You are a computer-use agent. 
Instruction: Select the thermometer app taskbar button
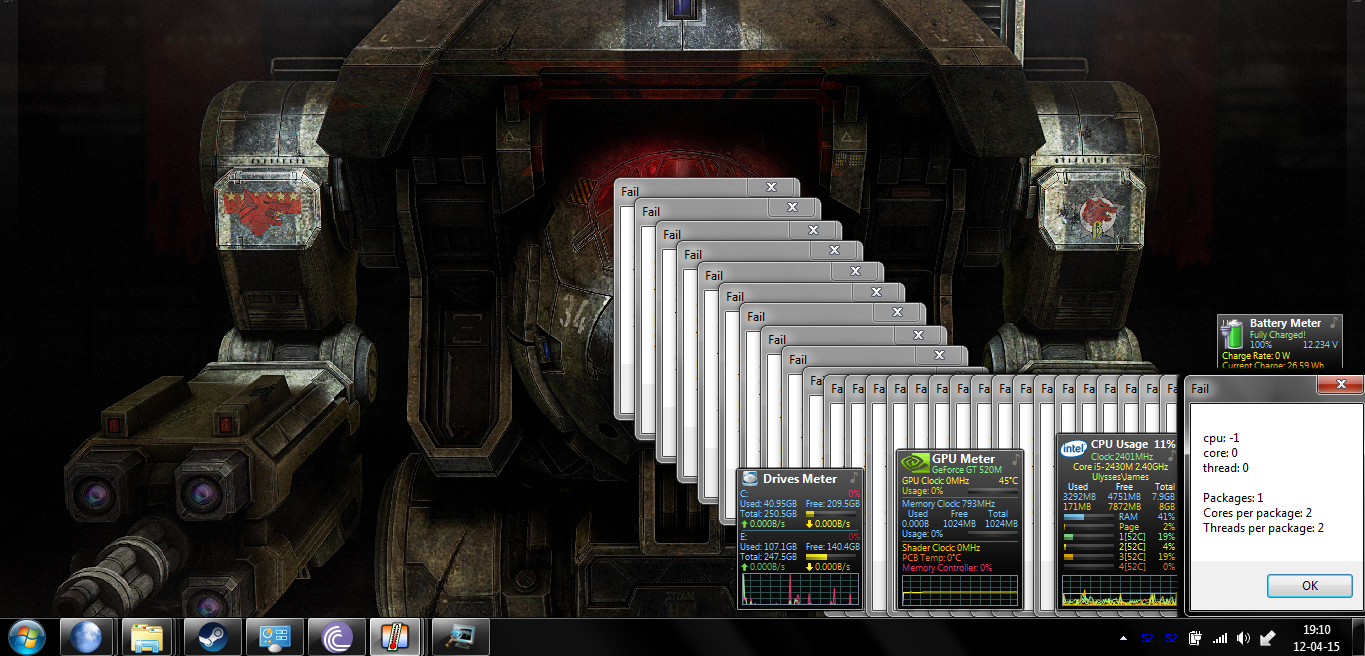click(x=395, y=637)
